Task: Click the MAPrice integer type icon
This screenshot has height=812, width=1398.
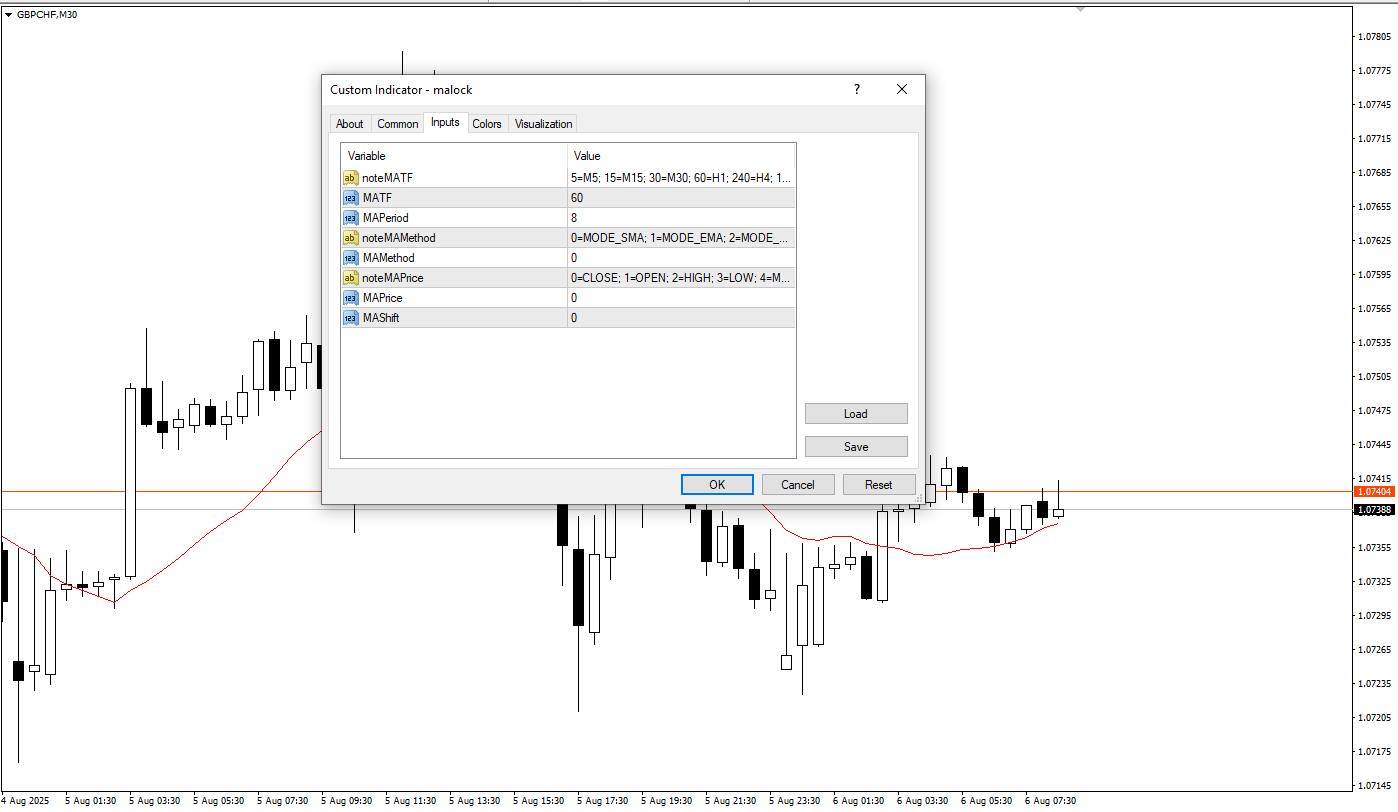Action: [x=350, y=298]
